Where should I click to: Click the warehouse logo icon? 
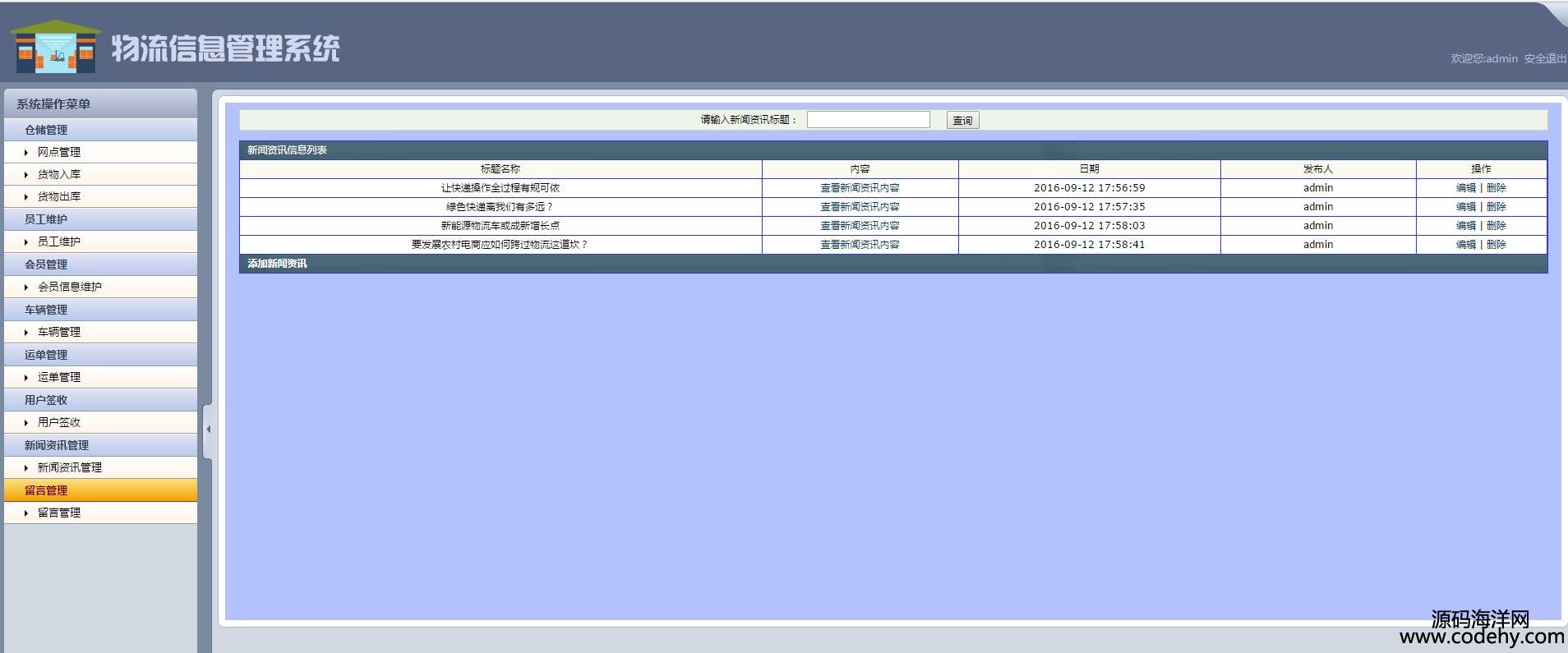(55, 47)
